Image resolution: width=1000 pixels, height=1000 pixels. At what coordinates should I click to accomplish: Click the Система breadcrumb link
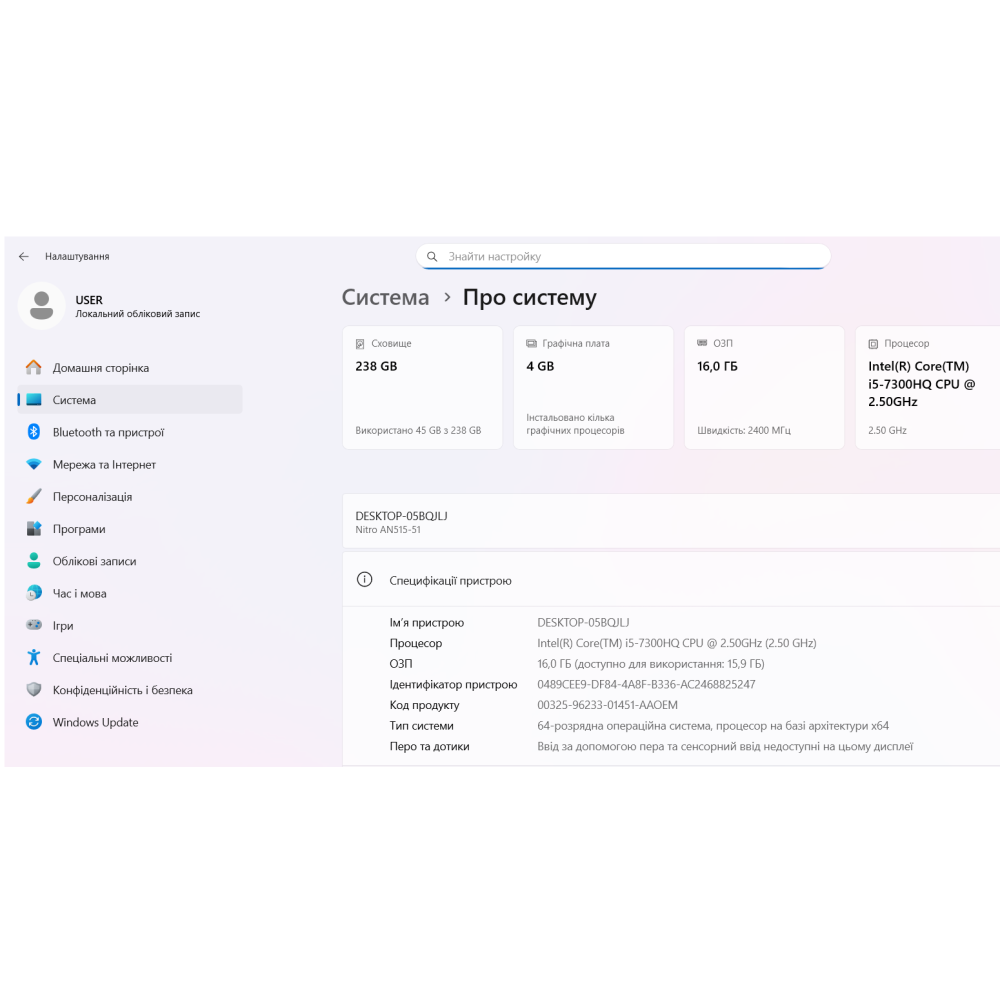click(x=385, y=297)
